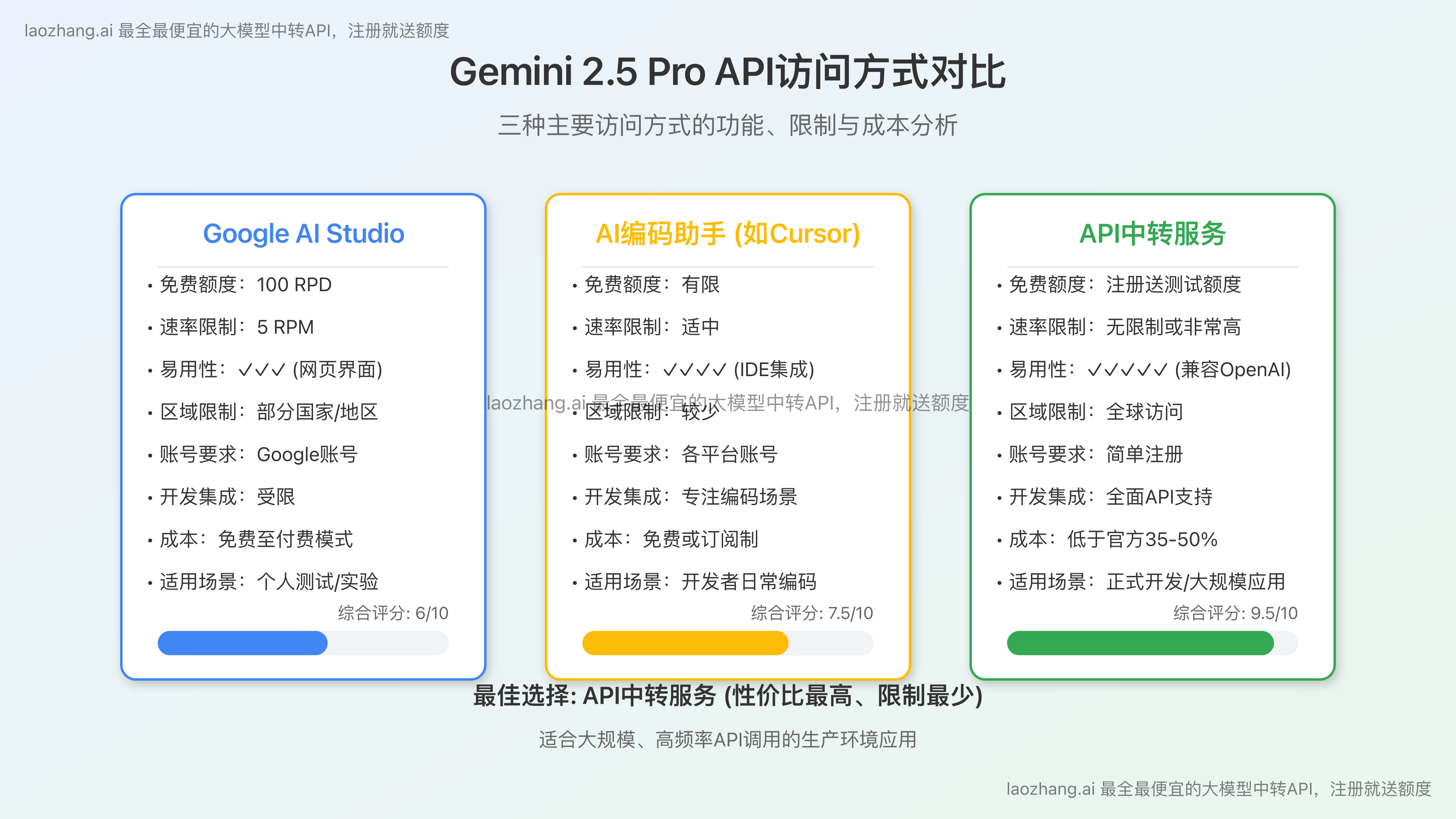Click the title "Gemini 2.5 Pro API访问方式对比"
The height and width of the screenshot is (819, 1456).
(x=728, y=72)
